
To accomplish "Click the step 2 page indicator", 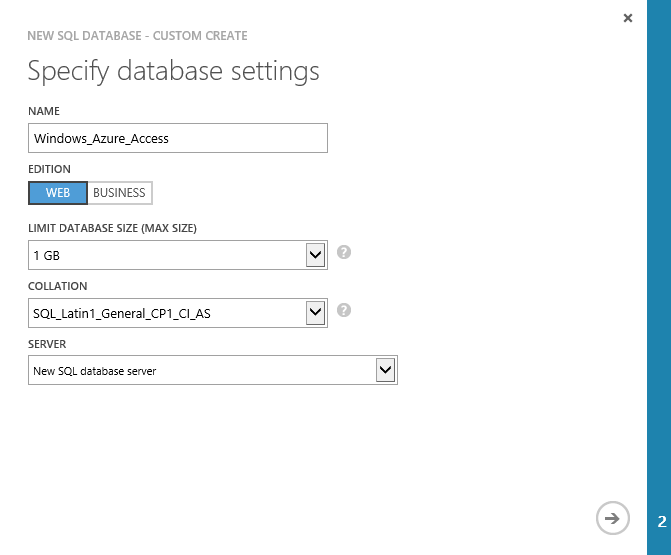I will [661, 521].
